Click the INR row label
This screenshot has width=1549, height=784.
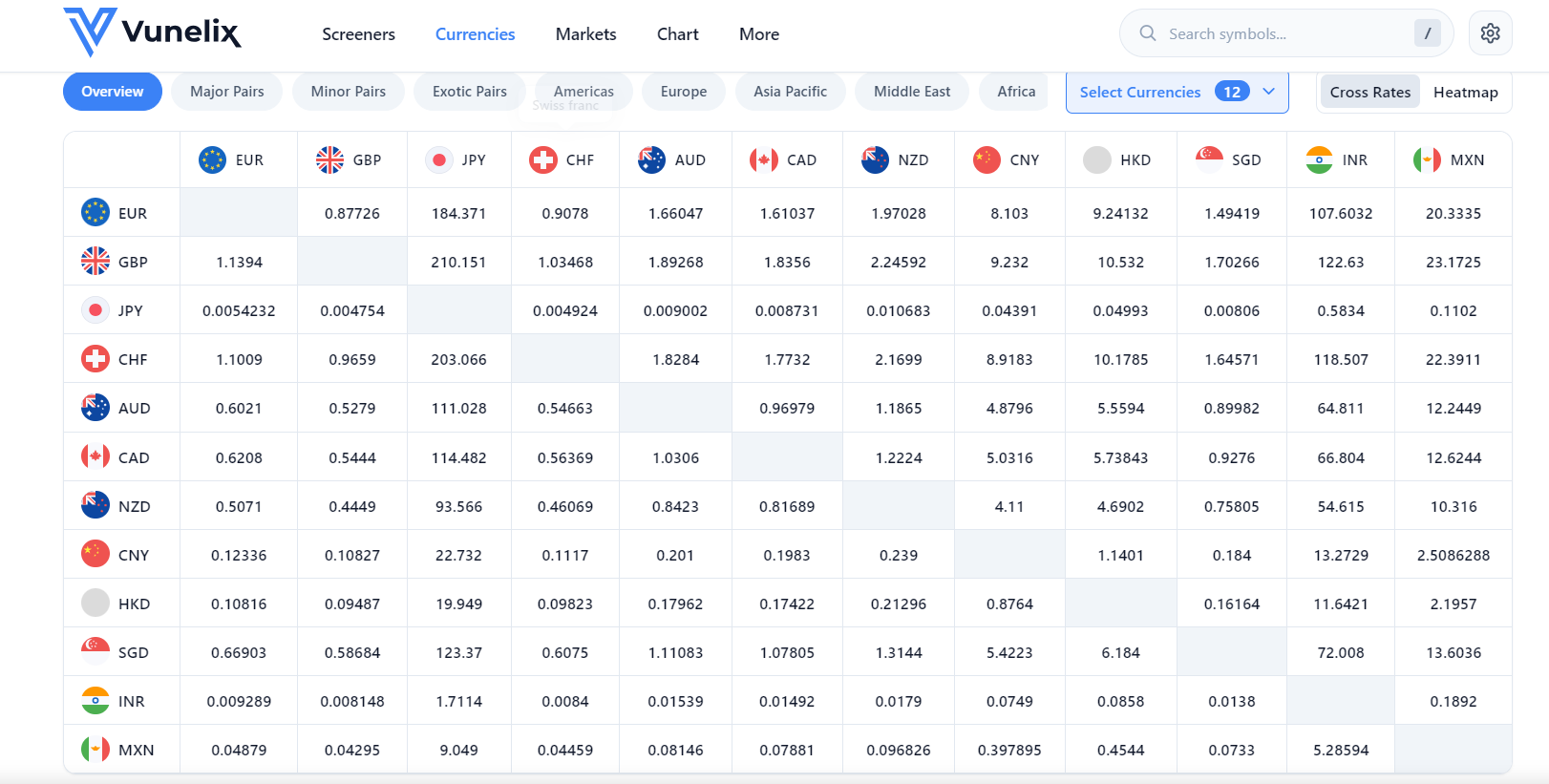(132, 701)
